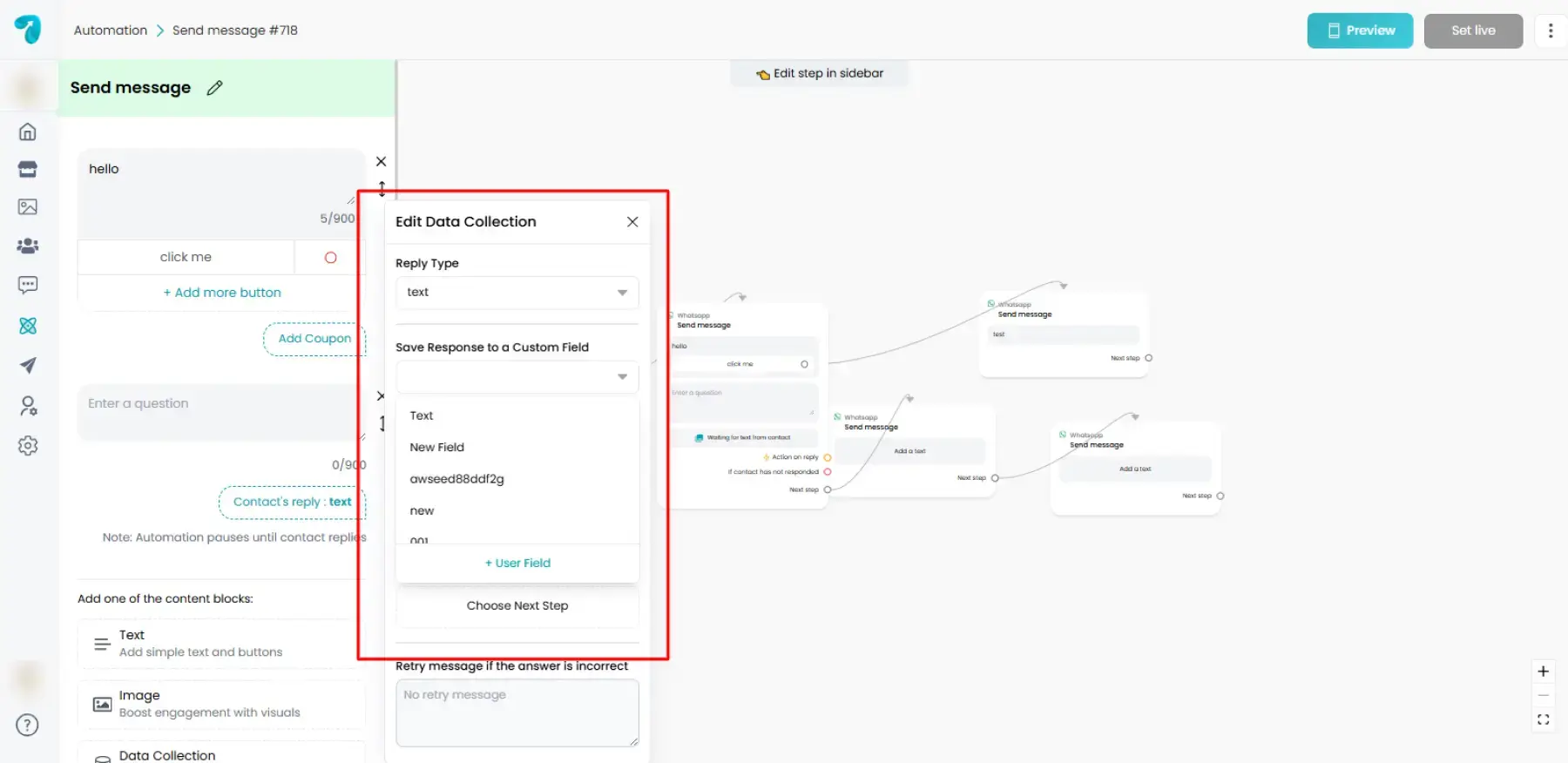
Task: Open Save Response to Custom Field dropdown
Action: (517, 377)
